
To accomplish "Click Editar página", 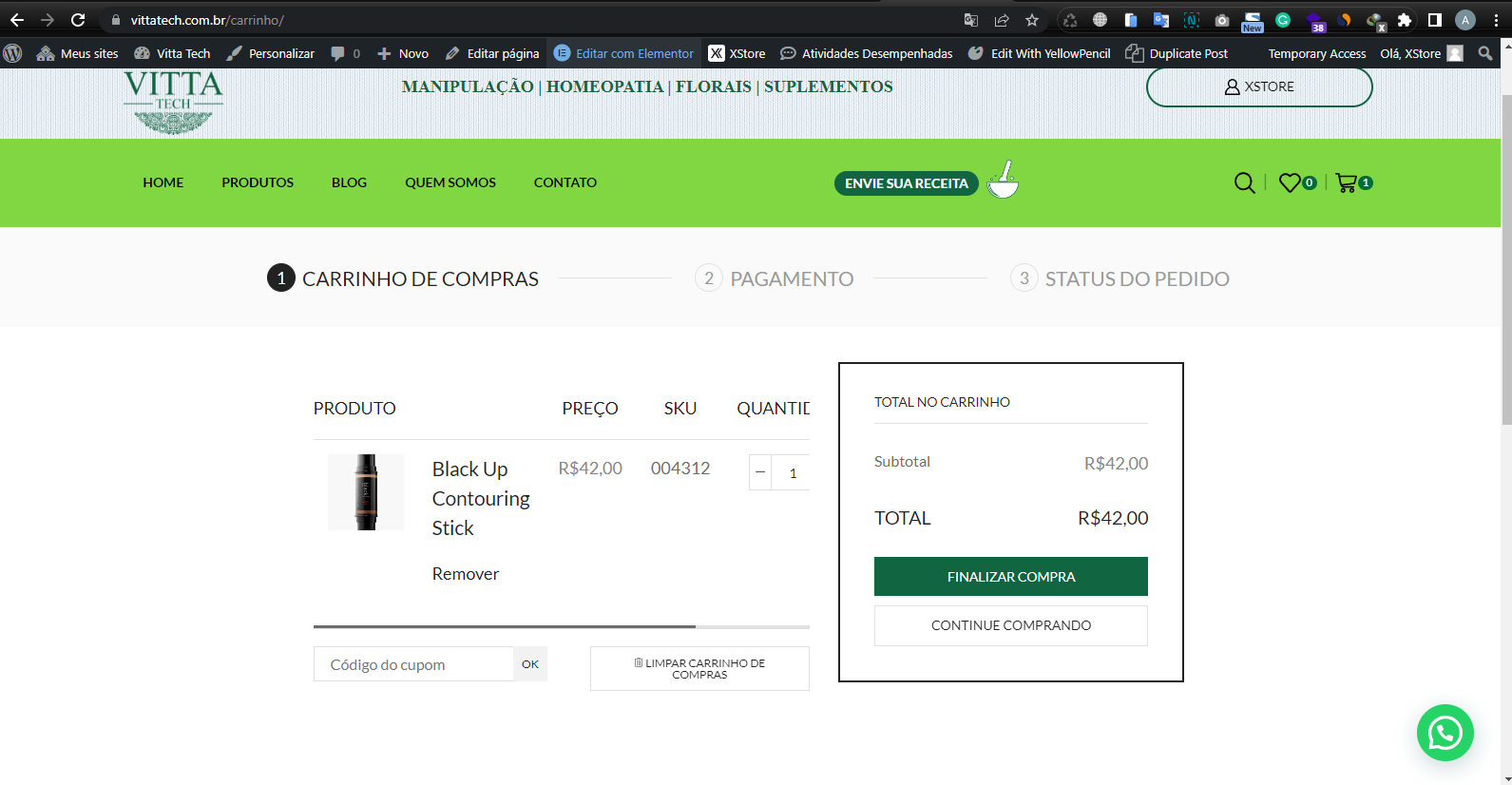I will (x=492, y=53).
